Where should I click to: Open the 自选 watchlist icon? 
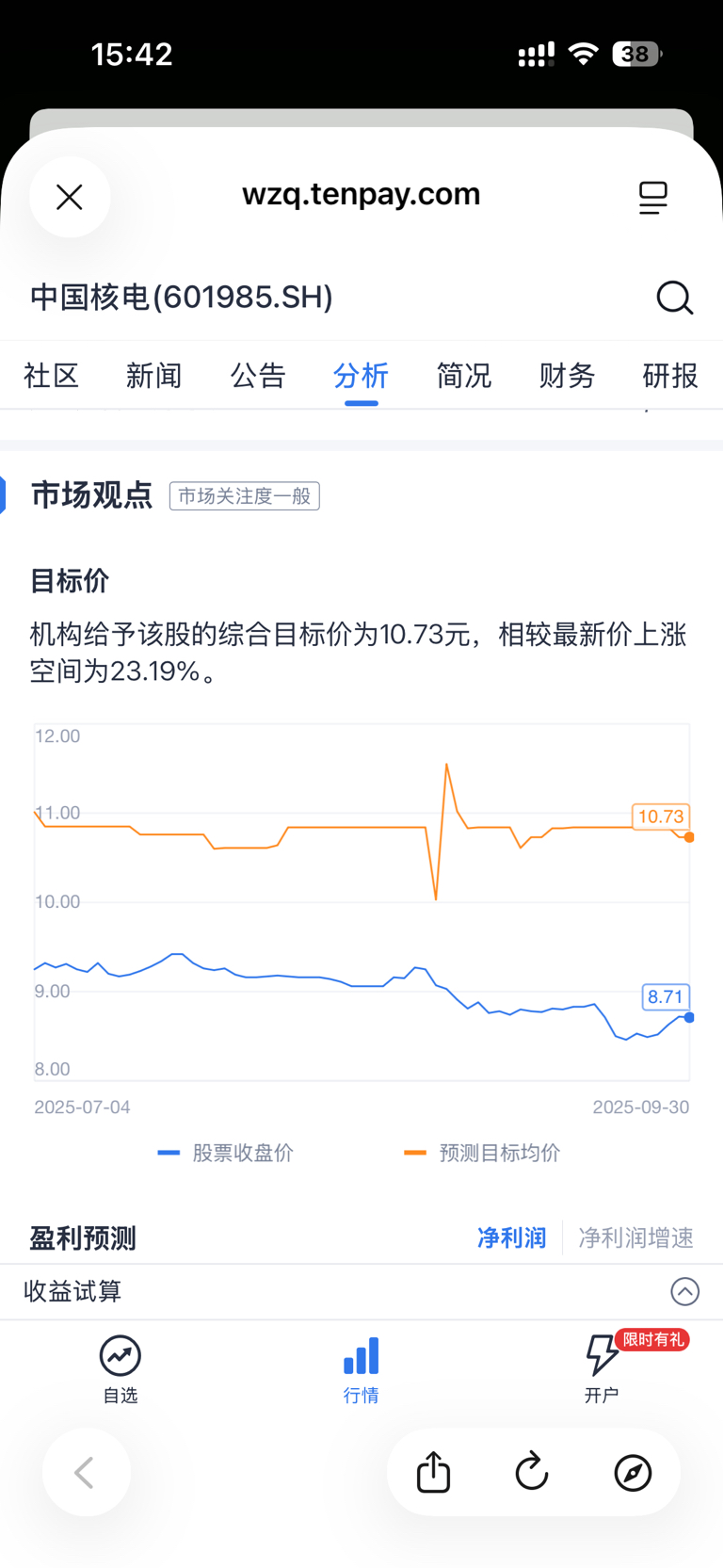121,1368
